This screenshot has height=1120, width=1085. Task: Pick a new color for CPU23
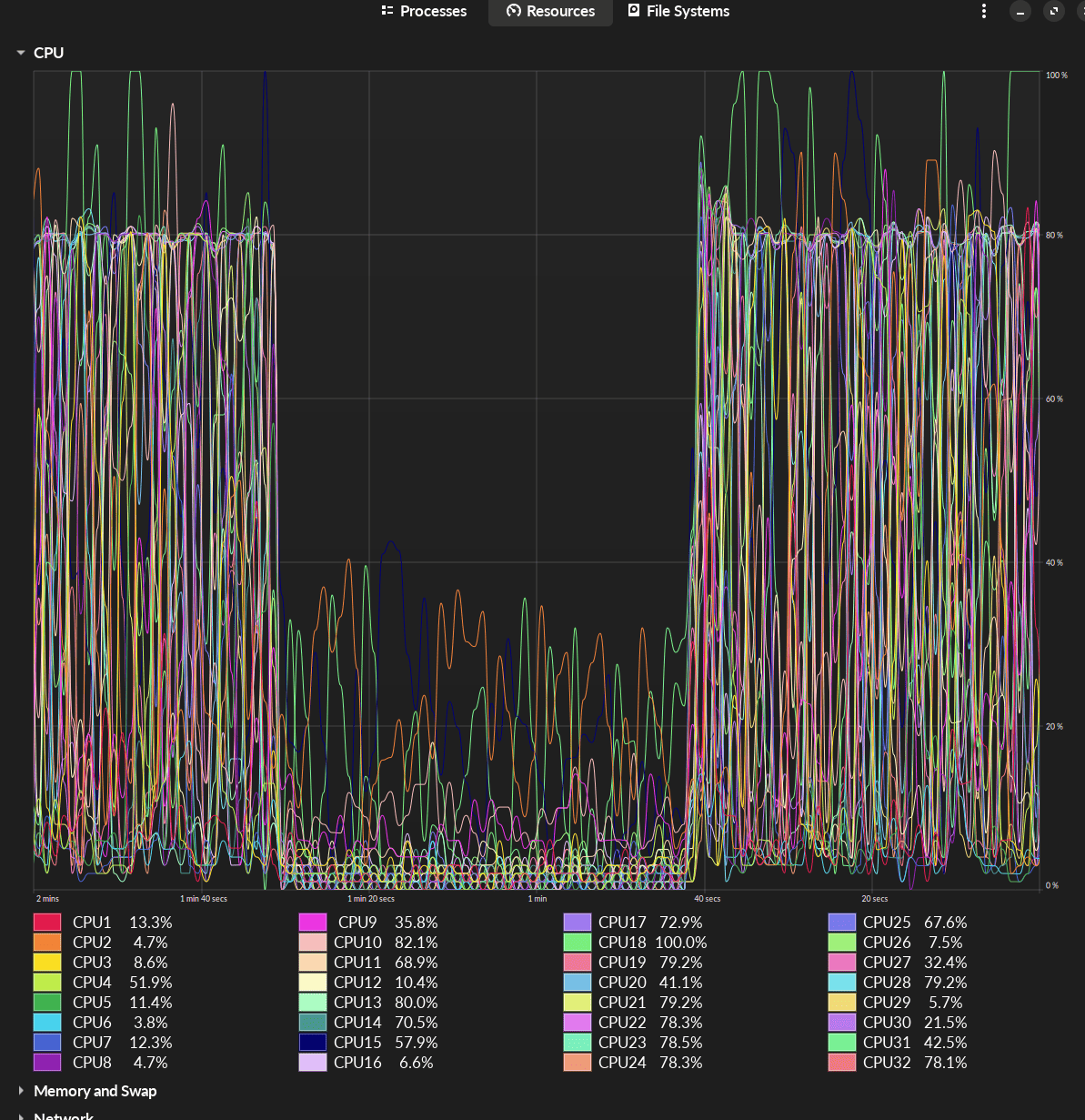[578, 1043]
